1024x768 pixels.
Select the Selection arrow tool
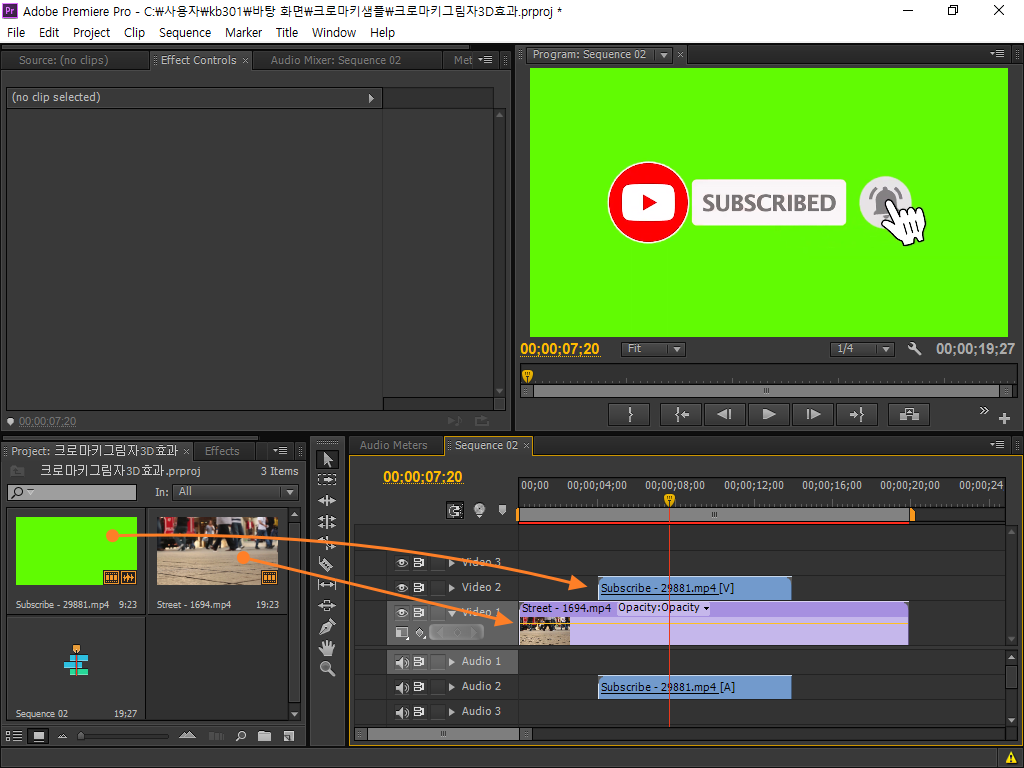click(x=327, y=460)
